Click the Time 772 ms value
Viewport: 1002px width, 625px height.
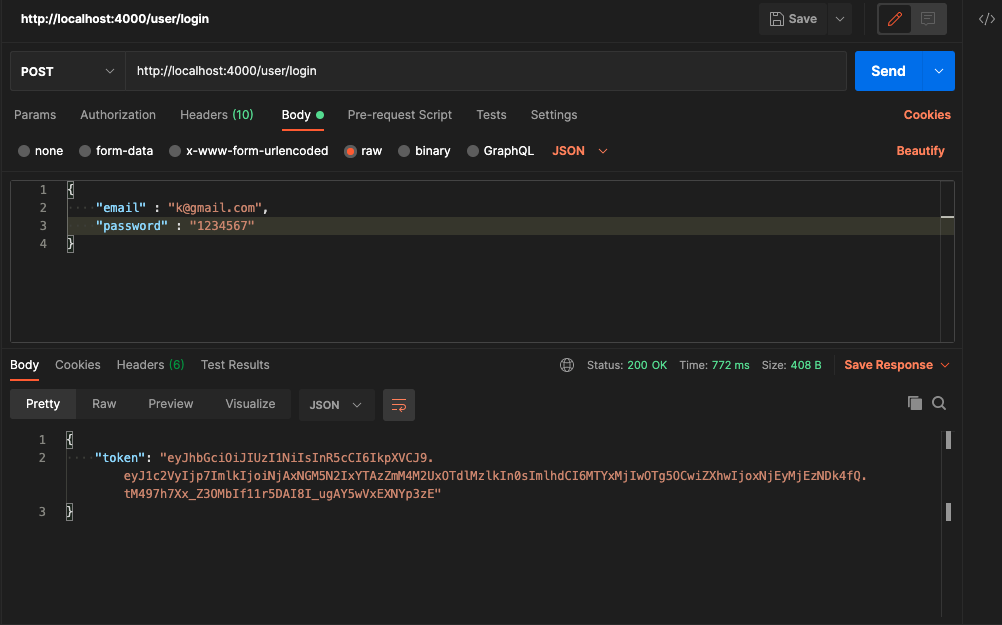730,365
